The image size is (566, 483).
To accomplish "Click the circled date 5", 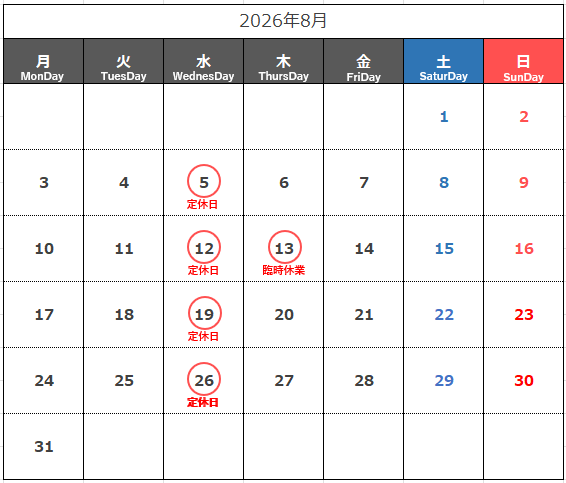I will tap(204, 181).
